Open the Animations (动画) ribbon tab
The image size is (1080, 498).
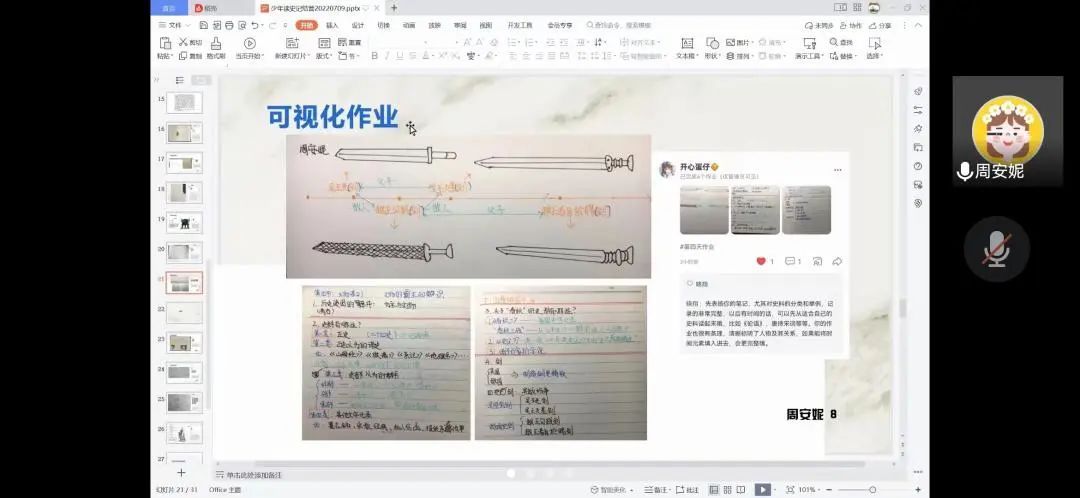(x=409, y=25)
